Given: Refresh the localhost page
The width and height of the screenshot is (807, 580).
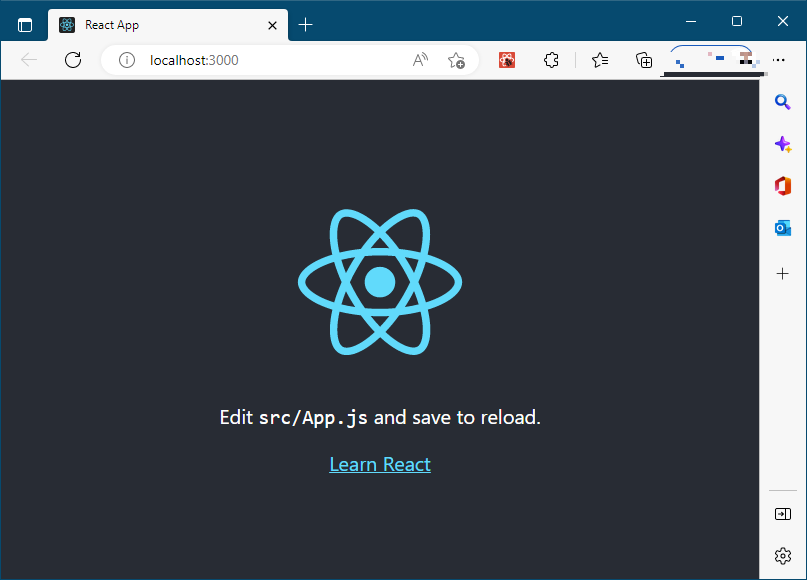Looking at the screenshot, I should pos(73,60).
